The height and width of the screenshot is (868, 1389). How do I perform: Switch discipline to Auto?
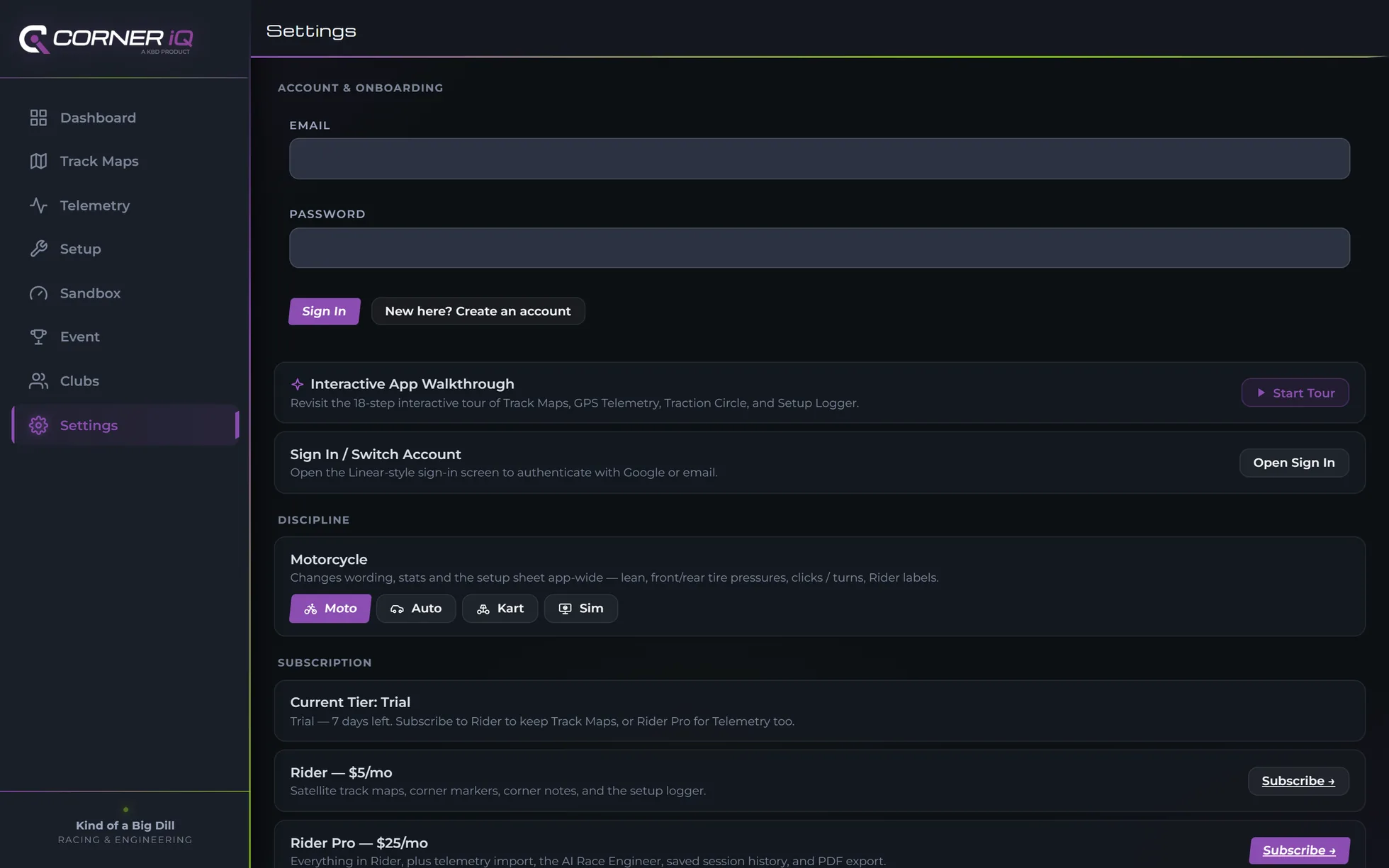click(x=416, y=609)
